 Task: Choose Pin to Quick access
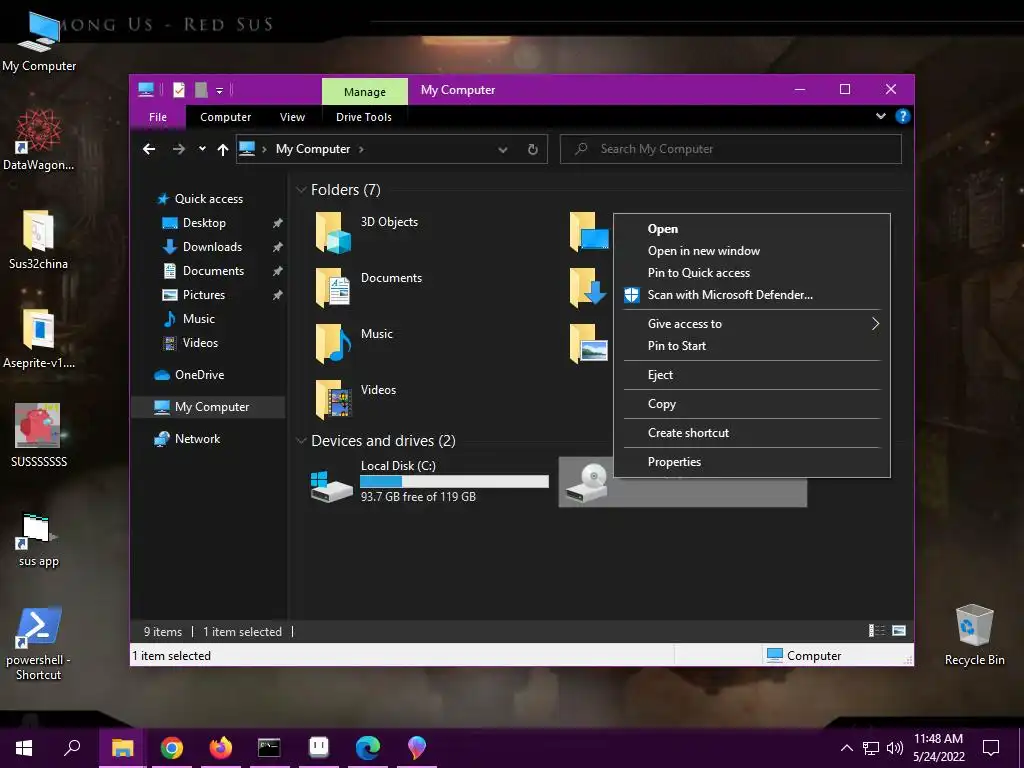(752, 273)
